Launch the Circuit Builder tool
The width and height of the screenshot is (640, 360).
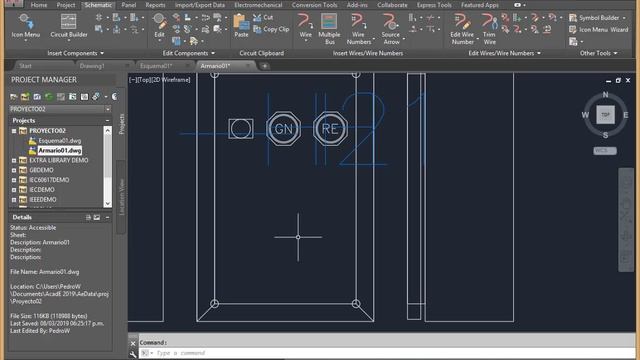point(69,26)
